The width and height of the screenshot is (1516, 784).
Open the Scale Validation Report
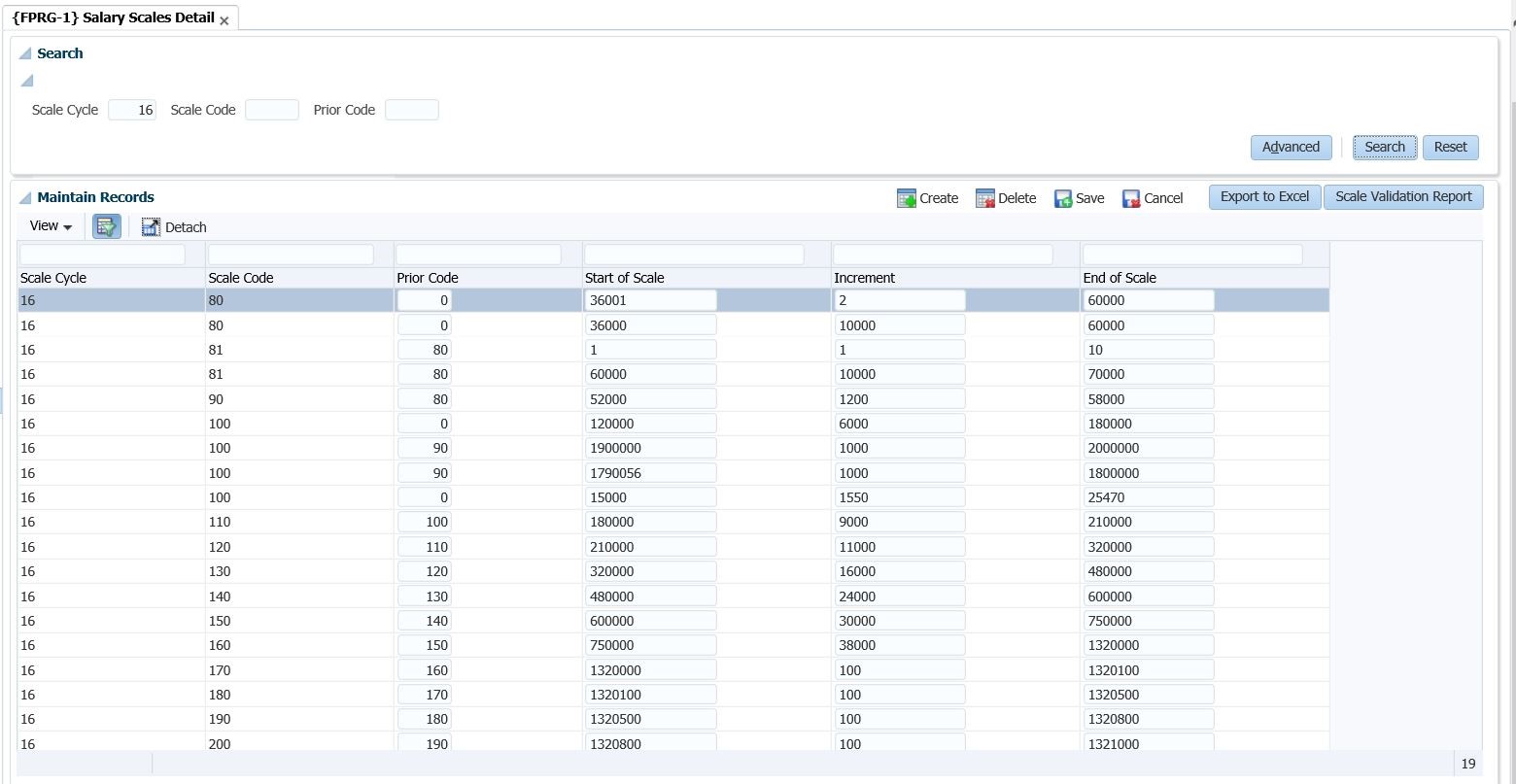[1403, 196]
